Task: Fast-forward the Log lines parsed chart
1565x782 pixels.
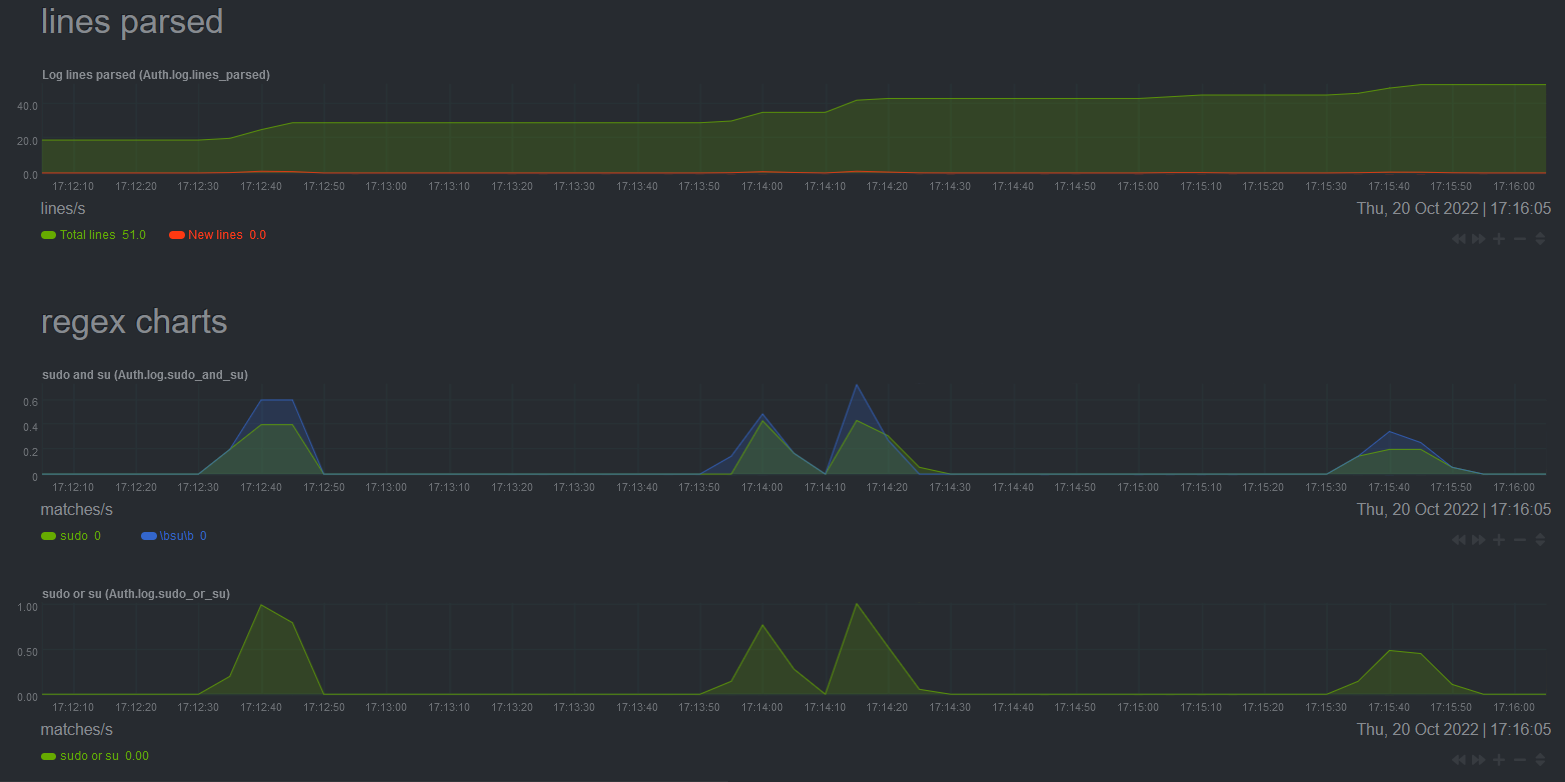Action: coord(1479,239)
